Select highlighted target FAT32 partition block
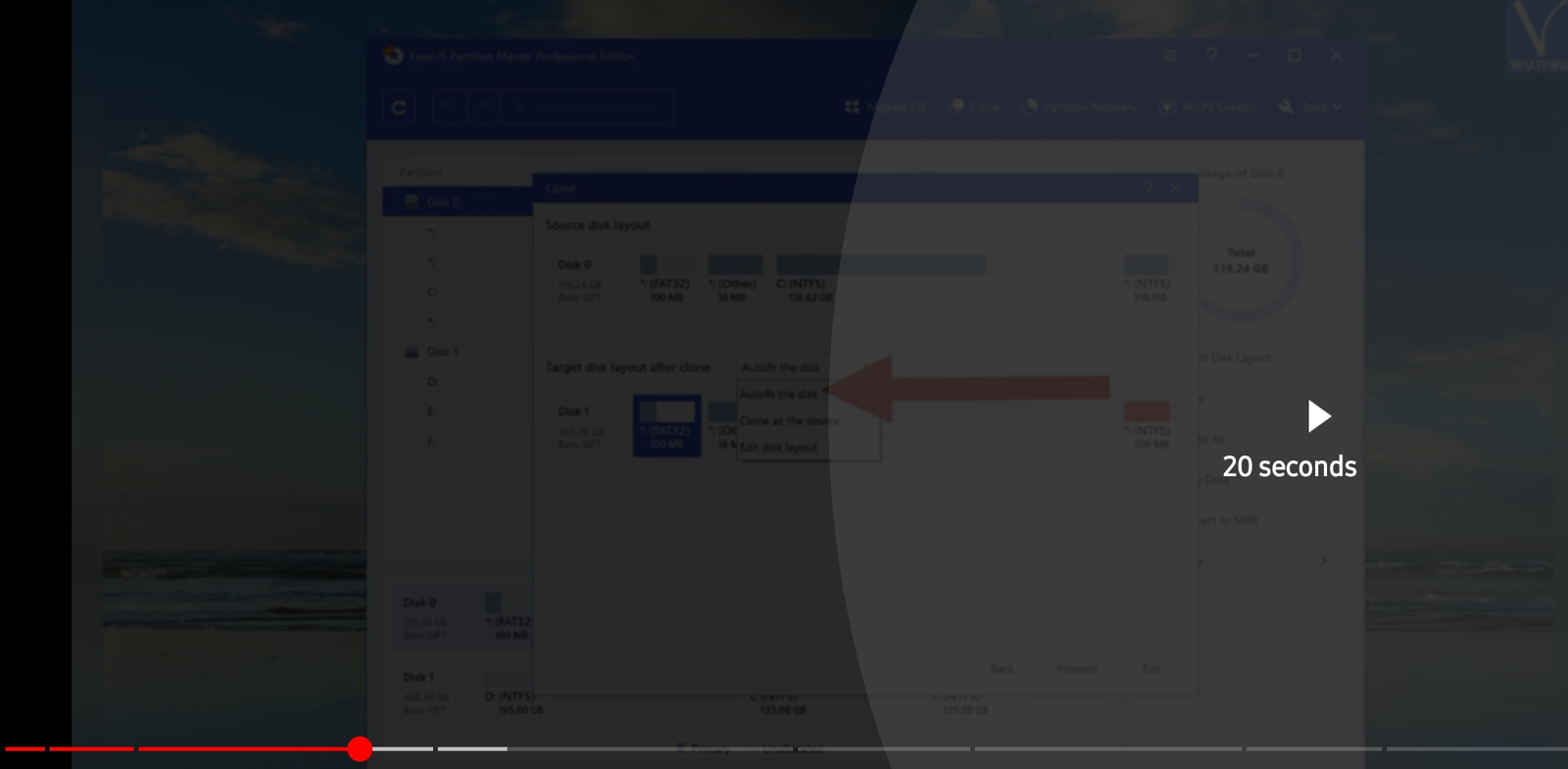The height and width of the screenshot is (769, 1568). click(666, 425)
